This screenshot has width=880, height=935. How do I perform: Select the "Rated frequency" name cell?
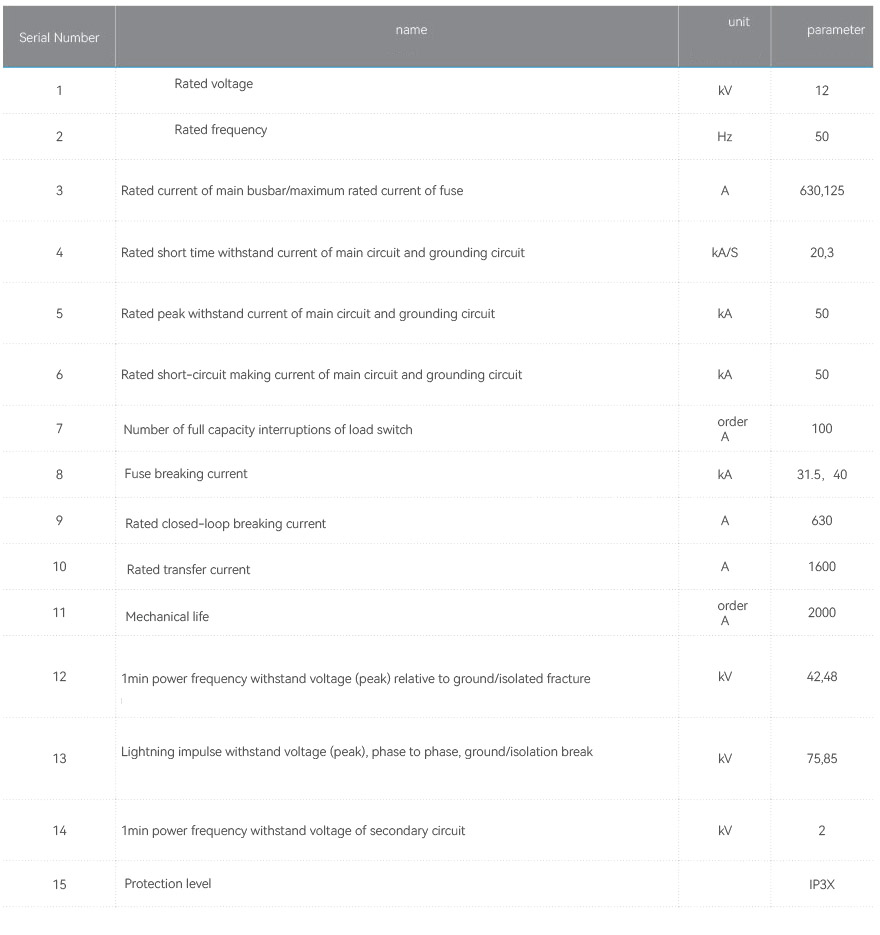(x=220, y=130)
